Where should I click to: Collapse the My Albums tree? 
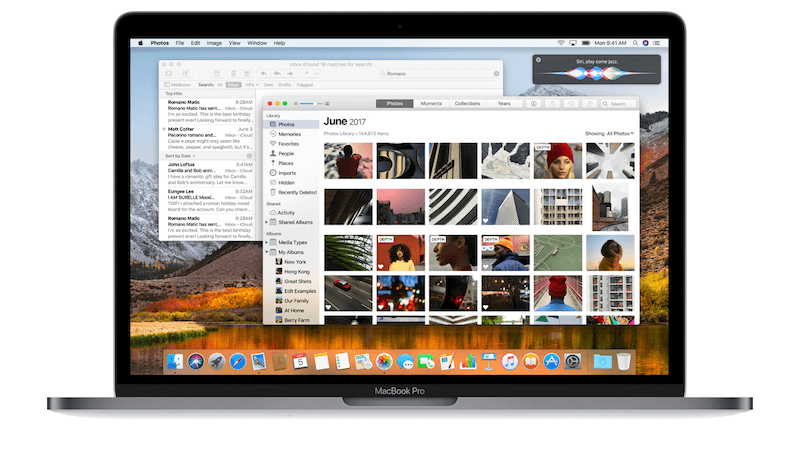coord(267,252)
